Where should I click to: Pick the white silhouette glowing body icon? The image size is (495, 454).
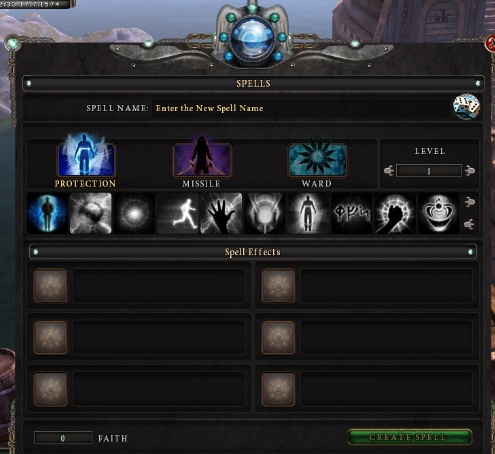(308, 213)
